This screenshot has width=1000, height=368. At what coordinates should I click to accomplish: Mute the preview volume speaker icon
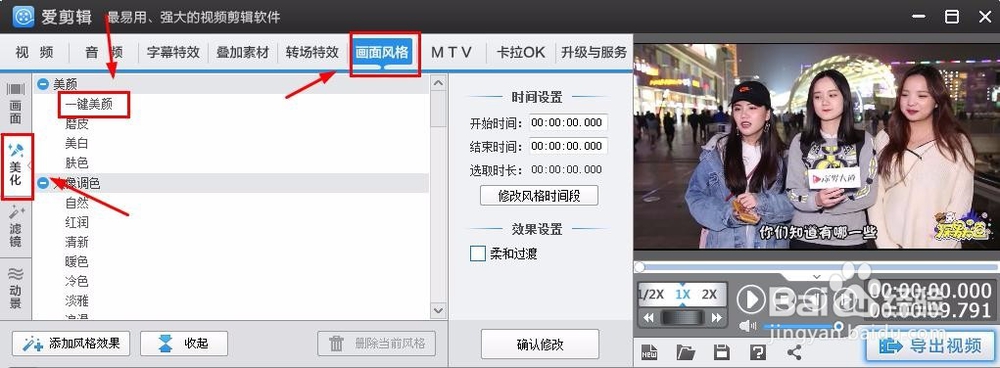(747, 326)
